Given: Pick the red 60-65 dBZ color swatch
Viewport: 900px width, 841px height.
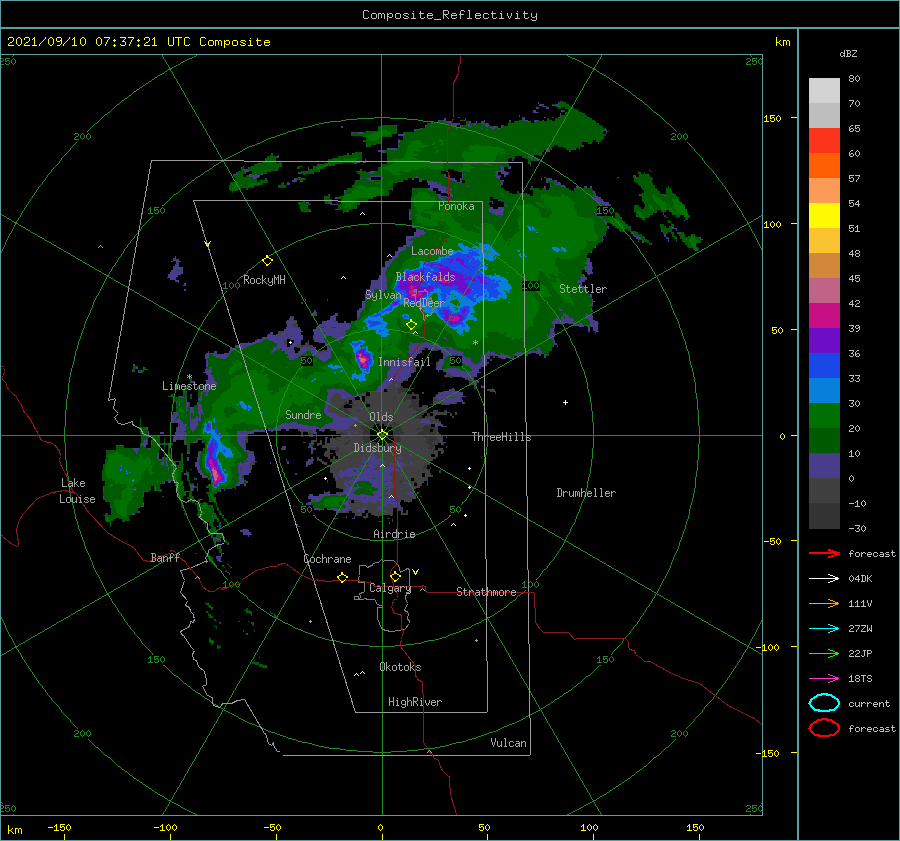Looking at the screenshot, I should pyautogui.click(x=824, y=141).
